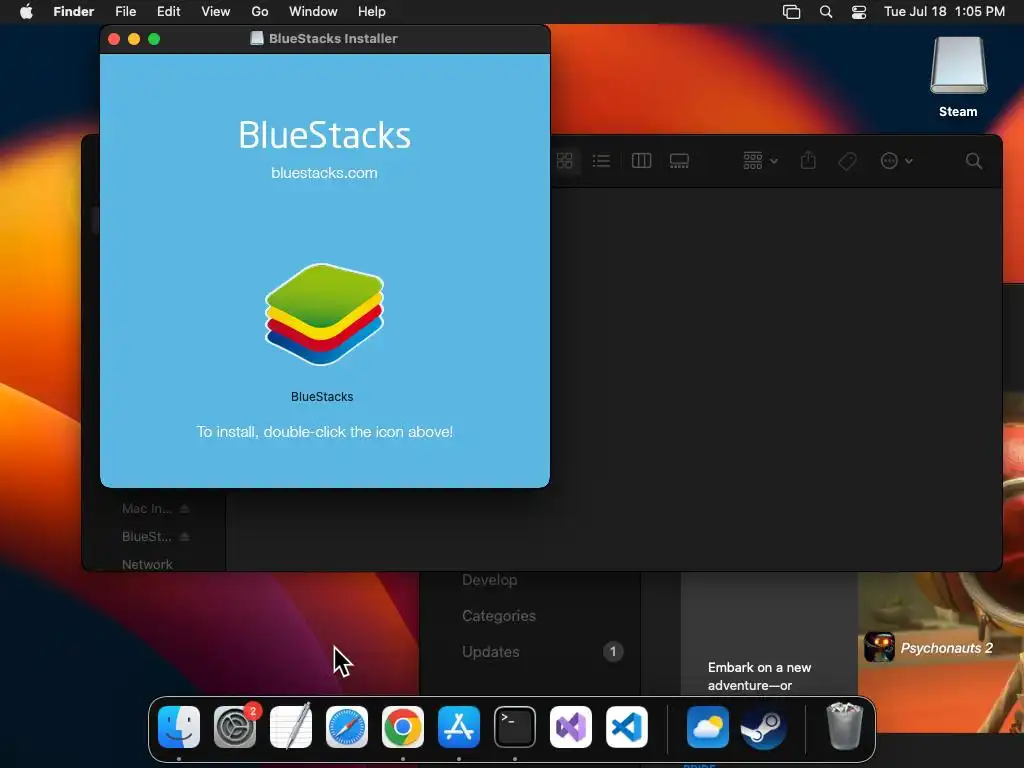The image size is (1024, 768).
Task: Eject the BlueSt... volume in sidebar
Action: (185, 536)
